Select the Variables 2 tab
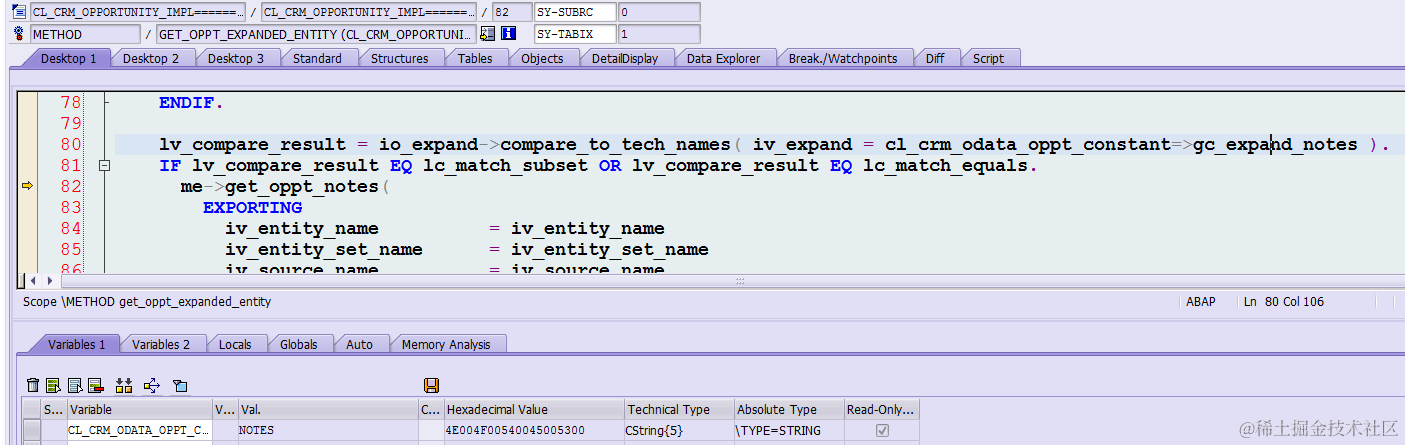 click(x=161, y=344)
